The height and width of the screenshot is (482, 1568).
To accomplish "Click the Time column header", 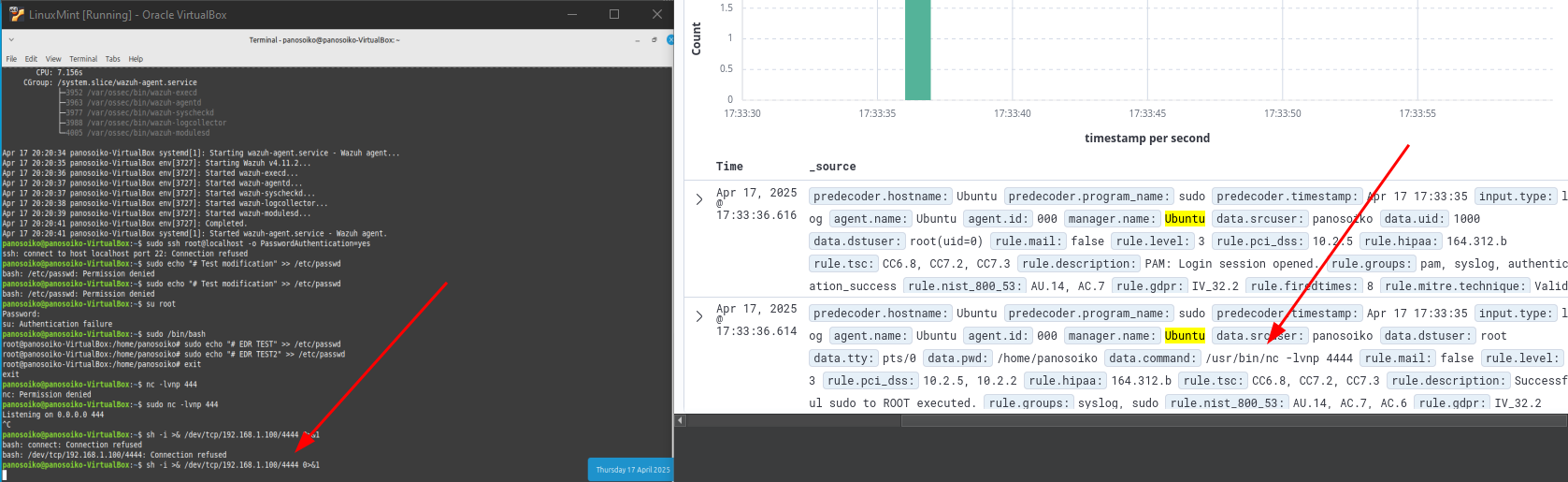I will pyautogui.click(x=729, y=167).
